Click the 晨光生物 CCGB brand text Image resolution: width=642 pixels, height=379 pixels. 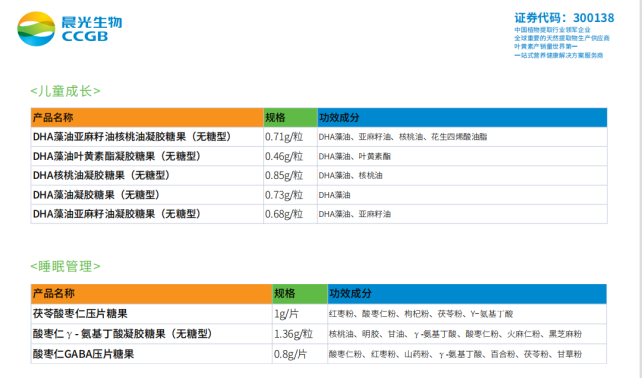[92, 29]
